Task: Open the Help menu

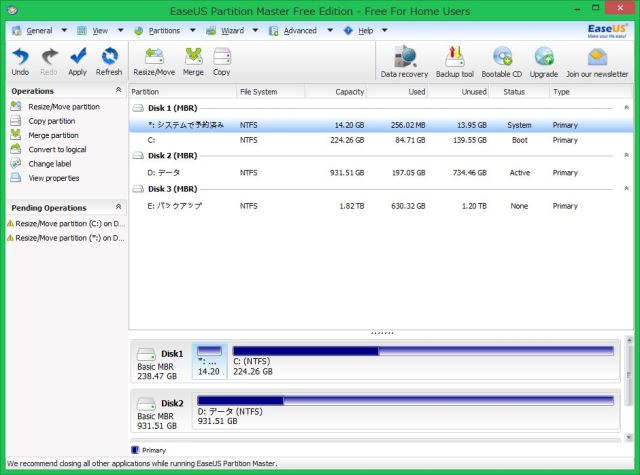Action: coord(366,31)
